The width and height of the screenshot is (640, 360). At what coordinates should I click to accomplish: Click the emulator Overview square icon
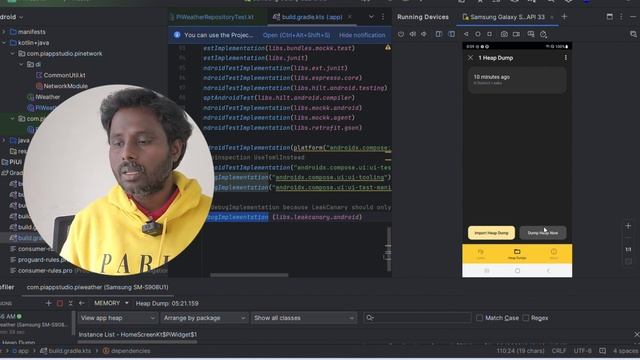(x=489, y=34)
